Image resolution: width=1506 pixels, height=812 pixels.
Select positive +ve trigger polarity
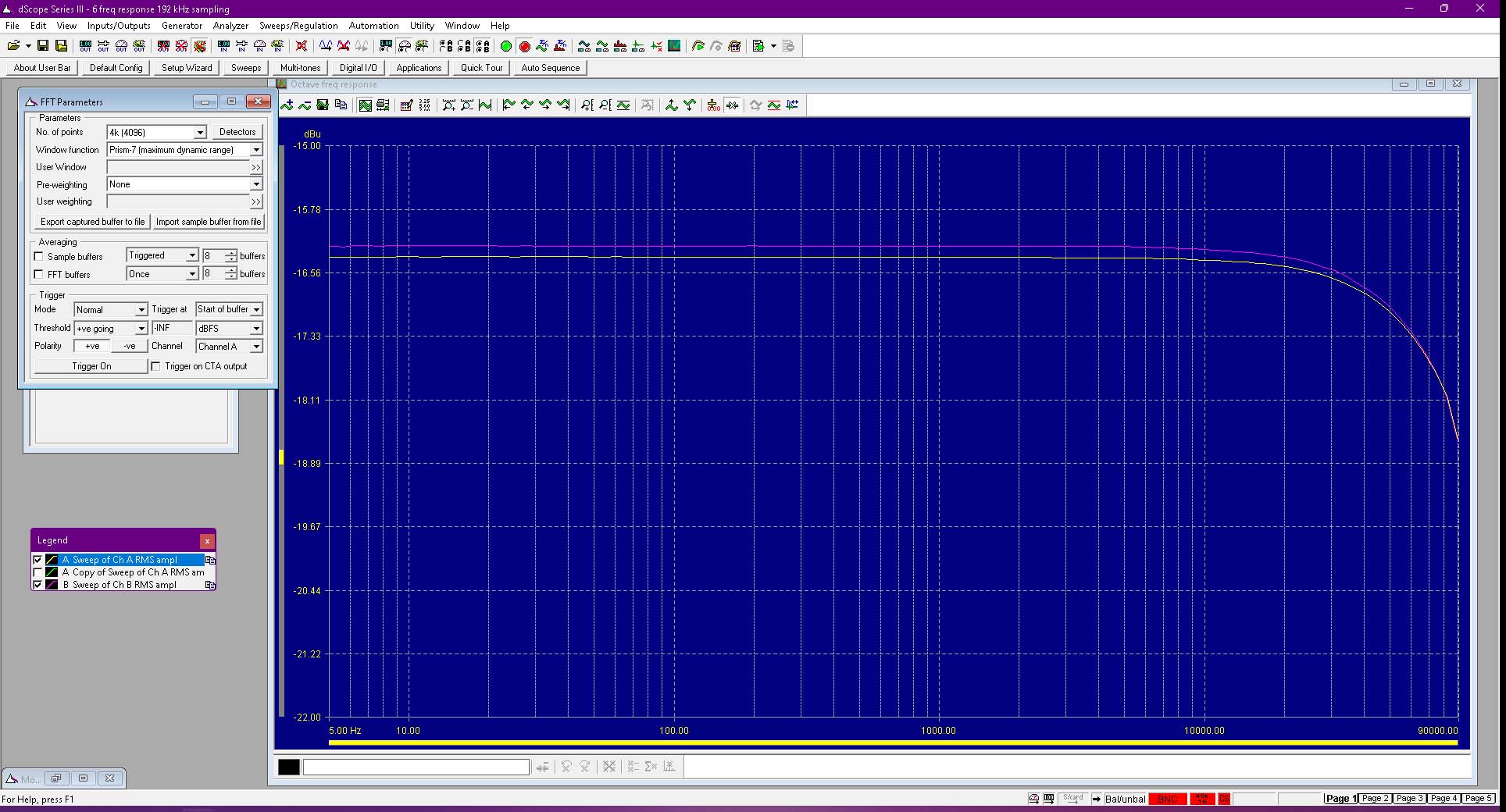pyautogui.click(x=92, y=346)
